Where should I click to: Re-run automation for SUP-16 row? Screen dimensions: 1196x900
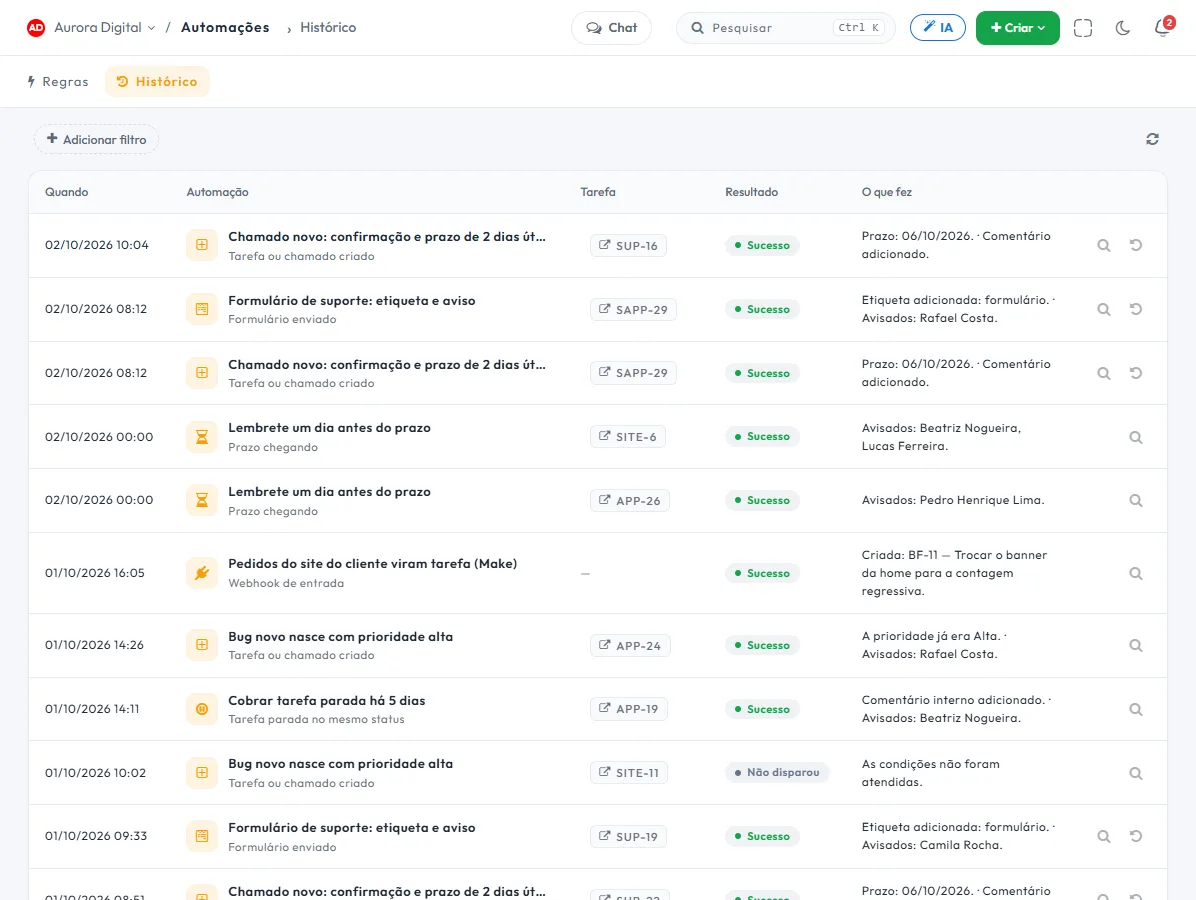pos(1136,246)
